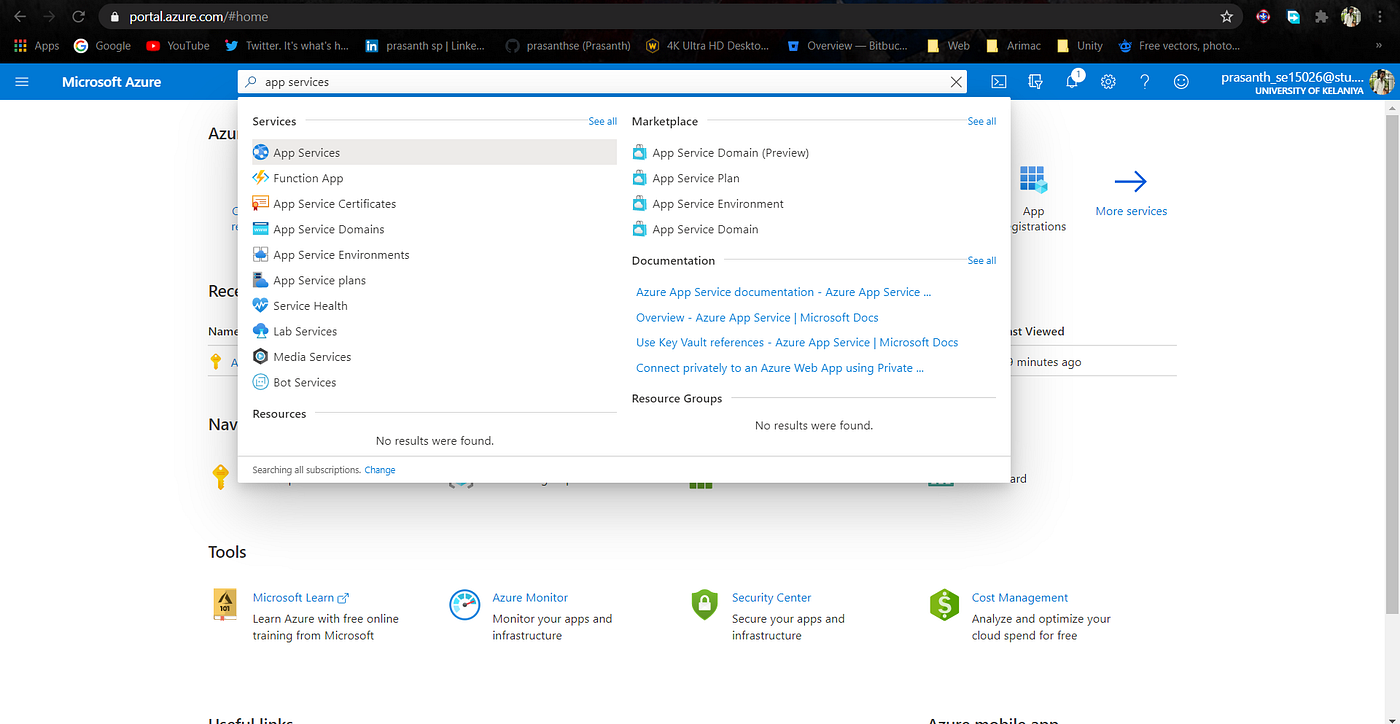Screen dimensions: 1400x724
Task: Click See all next to Marketplace
Action: [x=981, y=121]
